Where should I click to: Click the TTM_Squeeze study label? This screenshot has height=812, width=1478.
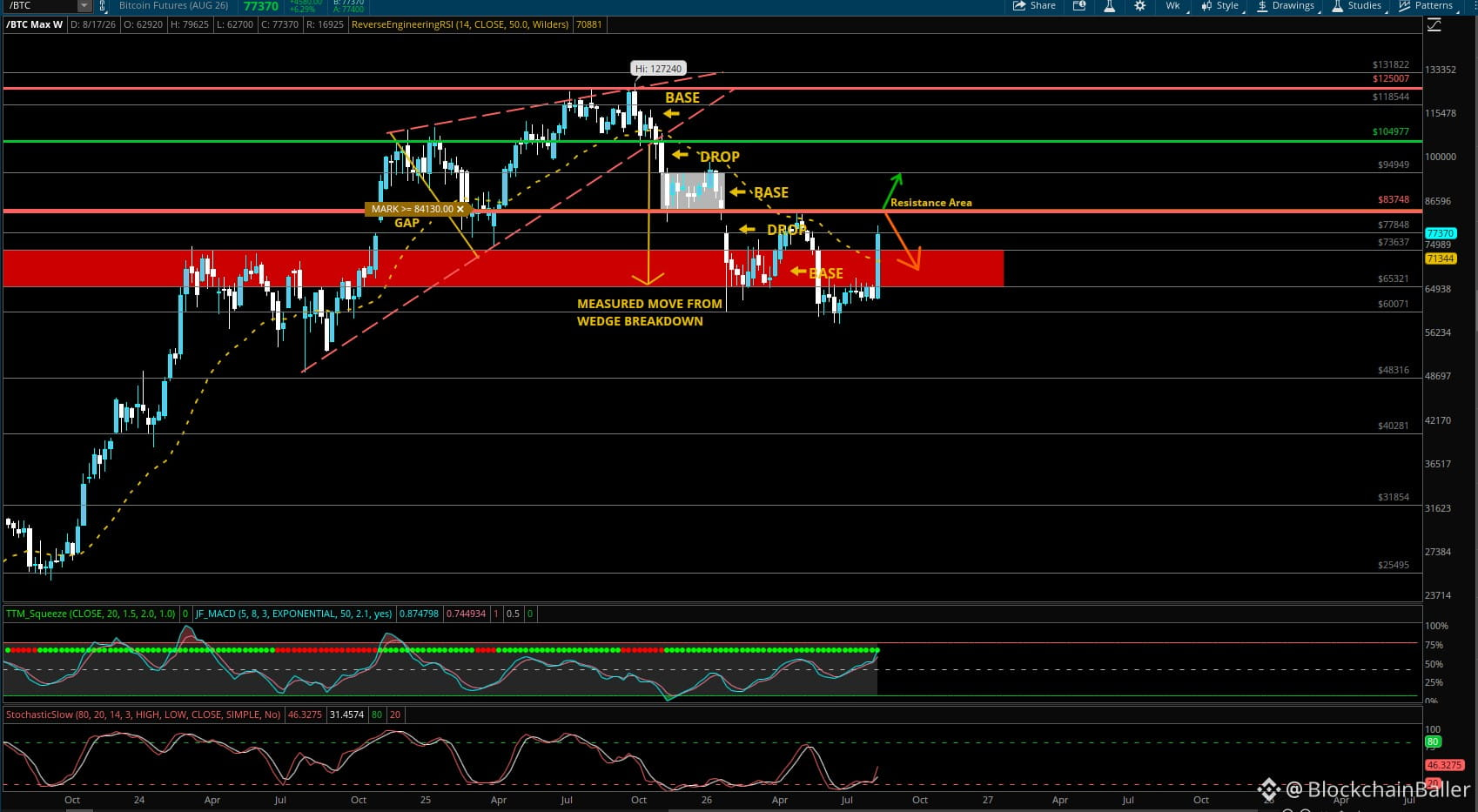91,614
